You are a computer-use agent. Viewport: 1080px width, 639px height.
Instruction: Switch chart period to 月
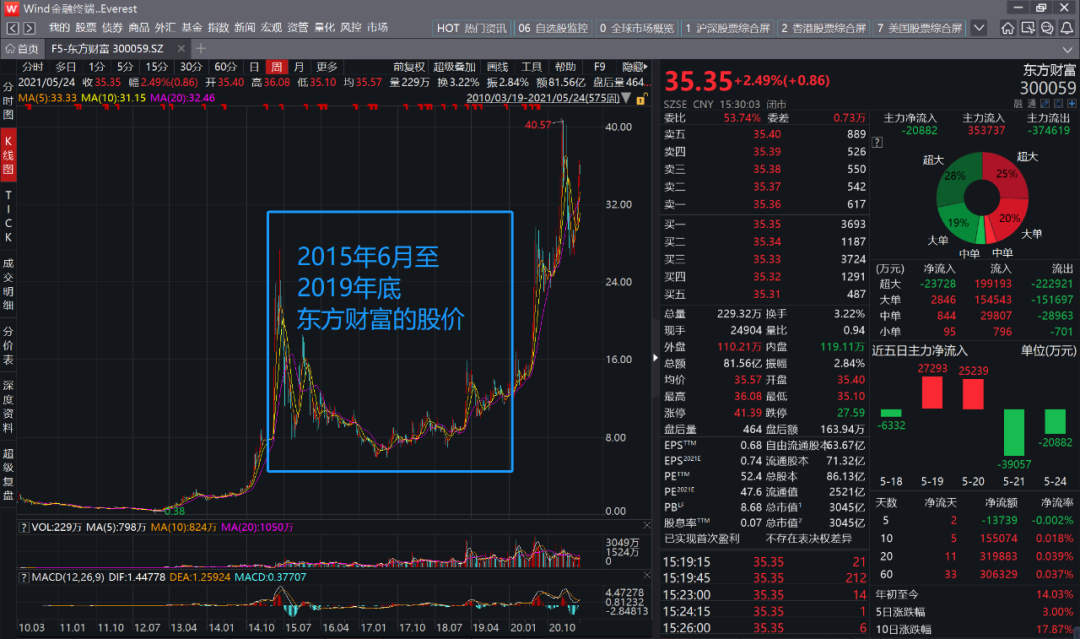click(x=299, y=67)
